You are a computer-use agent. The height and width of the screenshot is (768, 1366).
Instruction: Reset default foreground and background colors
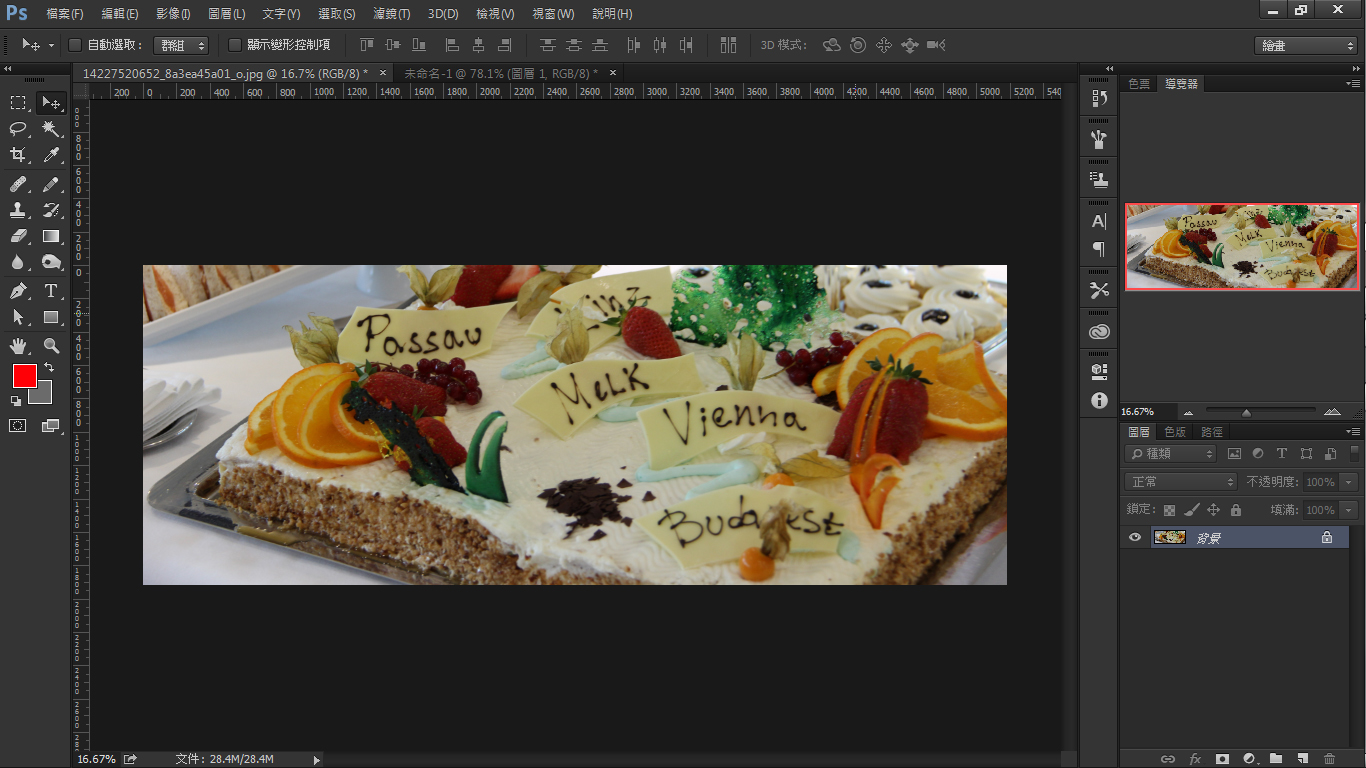point(16,401)
